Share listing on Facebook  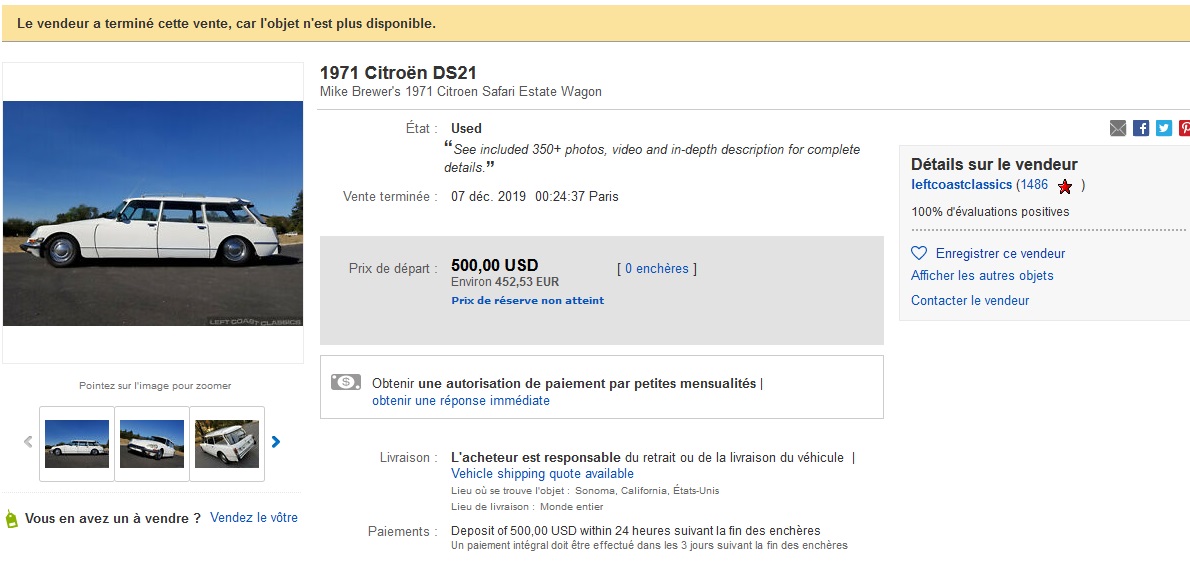1141,128
